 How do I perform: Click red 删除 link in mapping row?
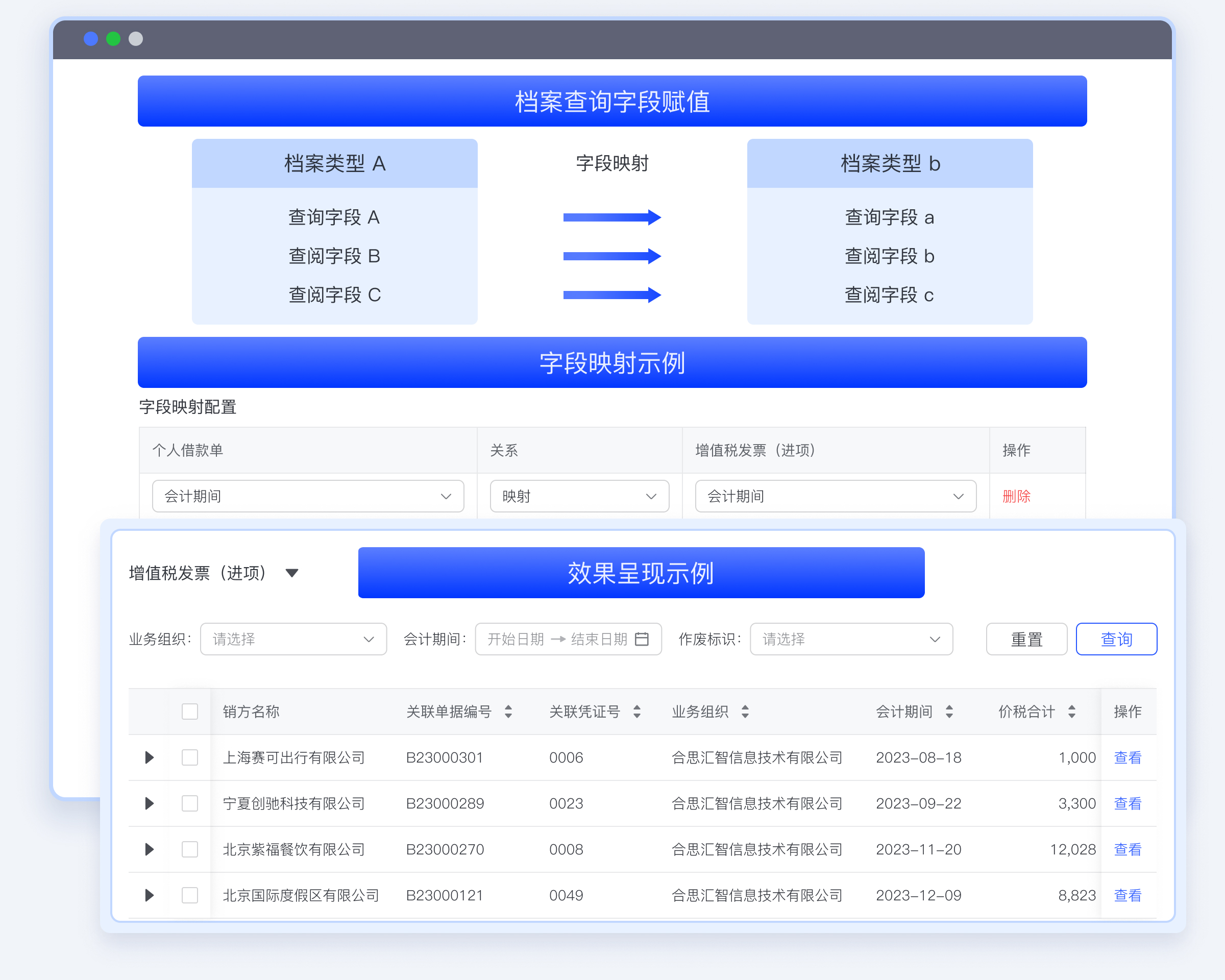(1016, 496)
